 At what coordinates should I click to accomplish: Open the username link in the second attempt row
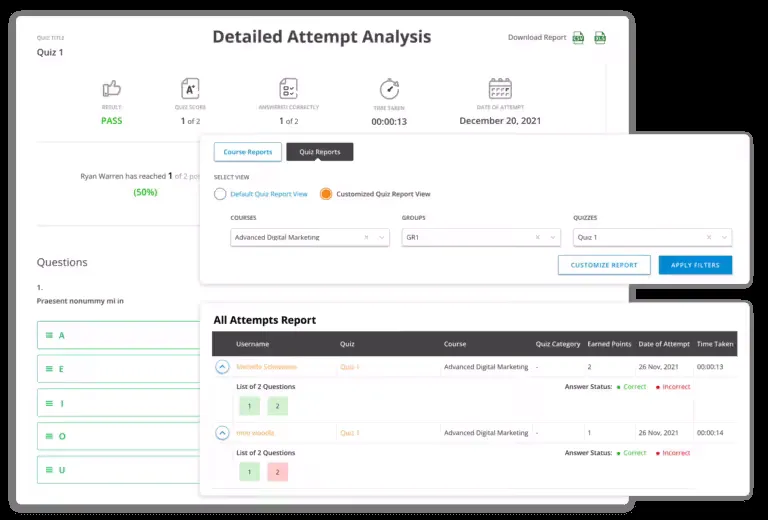pos(255,433)
